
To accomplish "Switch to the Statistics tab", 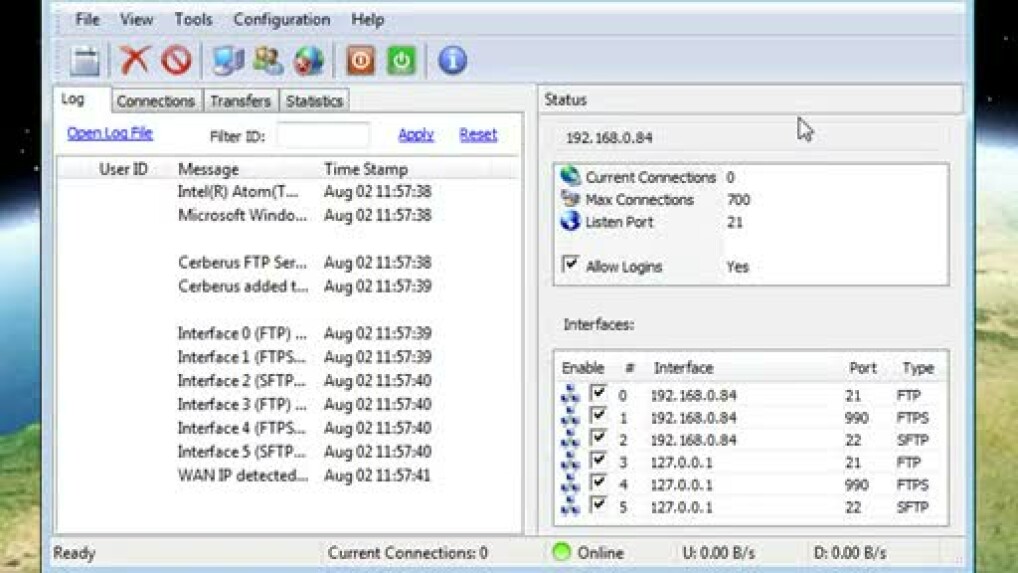I will pos(314,101).
